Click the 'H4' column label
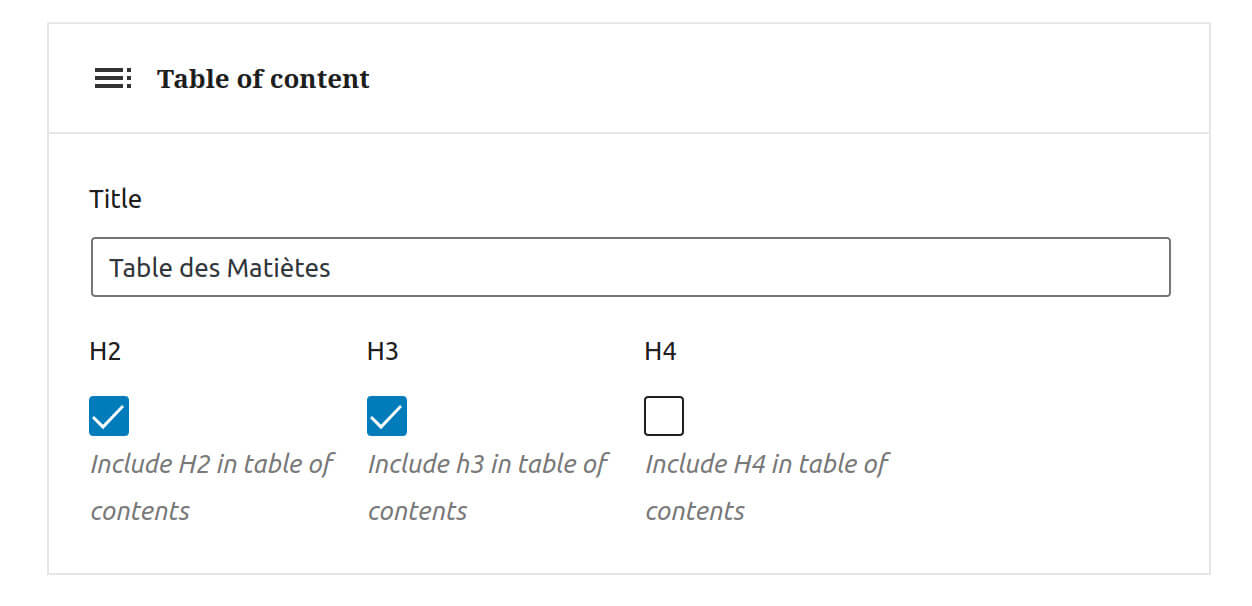Viewport: 1252px width, 606px height. tap(658, 351)
